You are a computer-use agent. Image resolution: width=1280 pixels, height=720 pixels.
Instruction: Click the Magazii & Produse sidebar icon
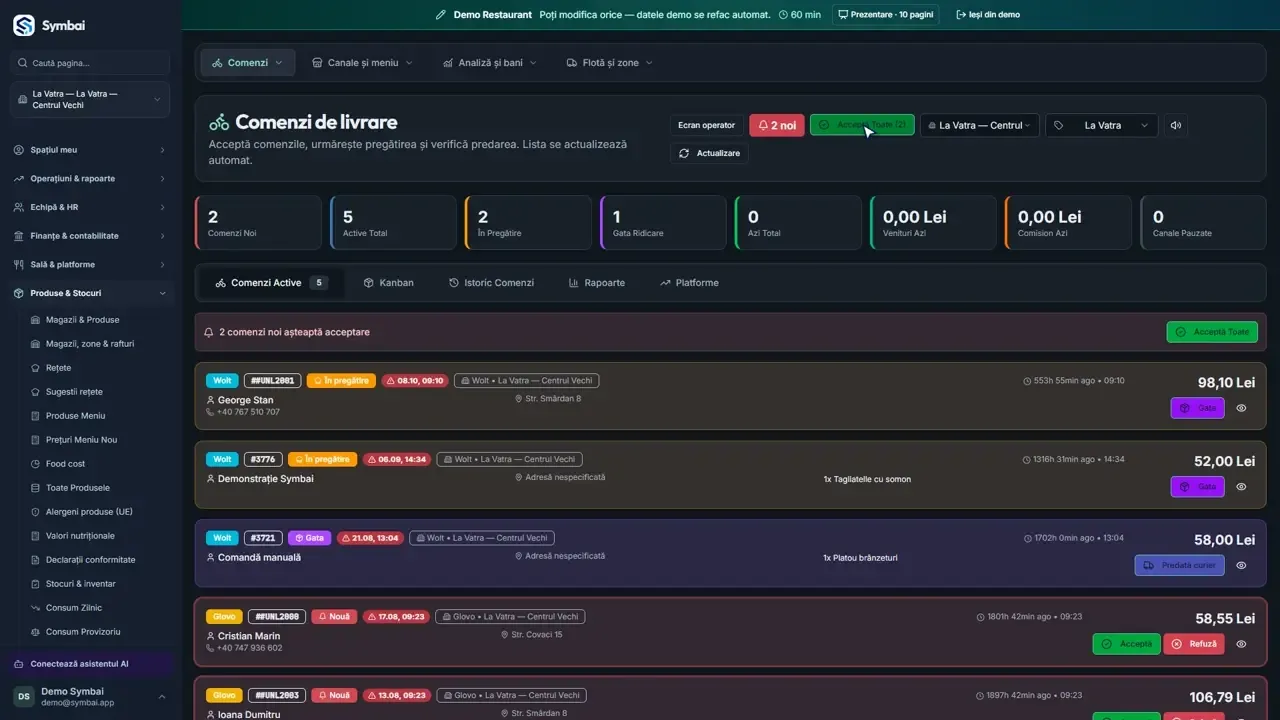36,320
